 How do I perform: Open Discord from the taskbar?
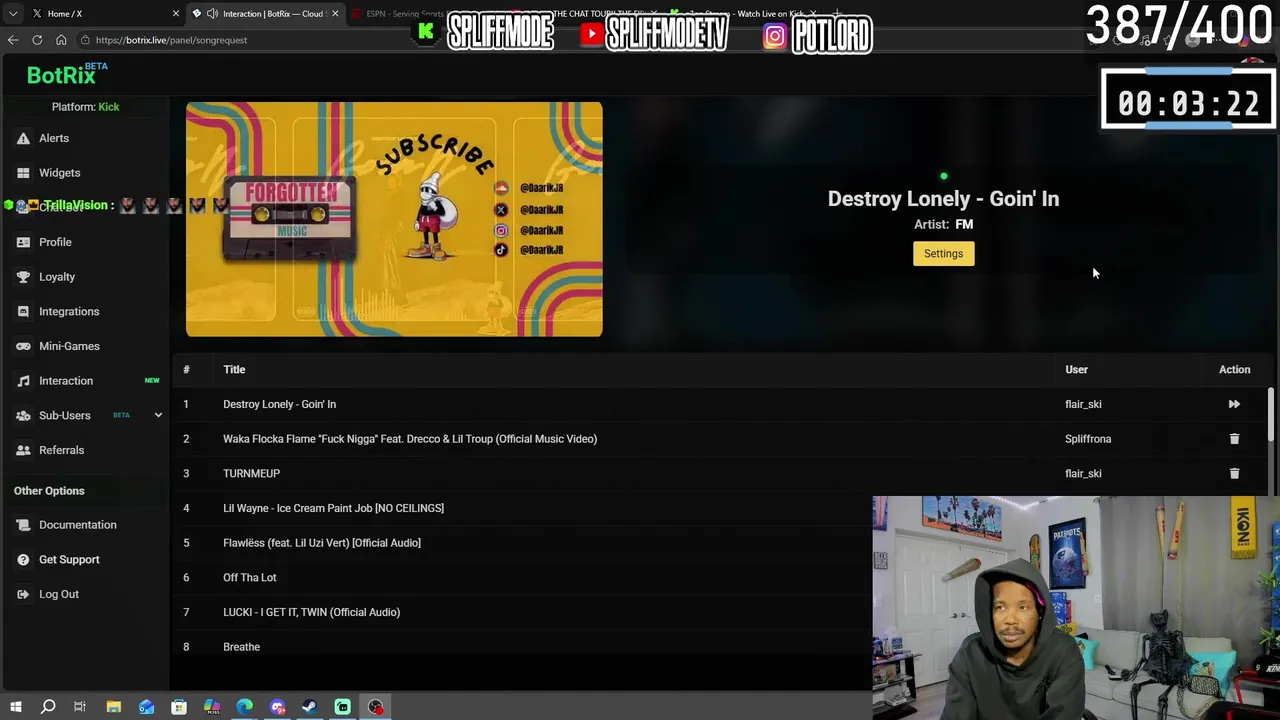[x=277, y=707]
